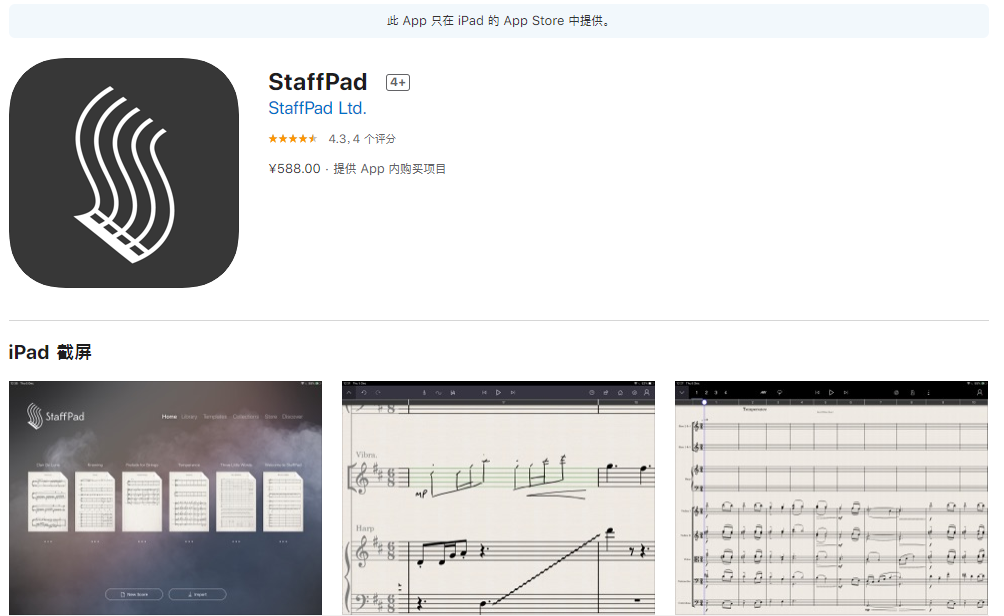Click the three-dot menu icon in the orchestral screenshot

point(928,393)
